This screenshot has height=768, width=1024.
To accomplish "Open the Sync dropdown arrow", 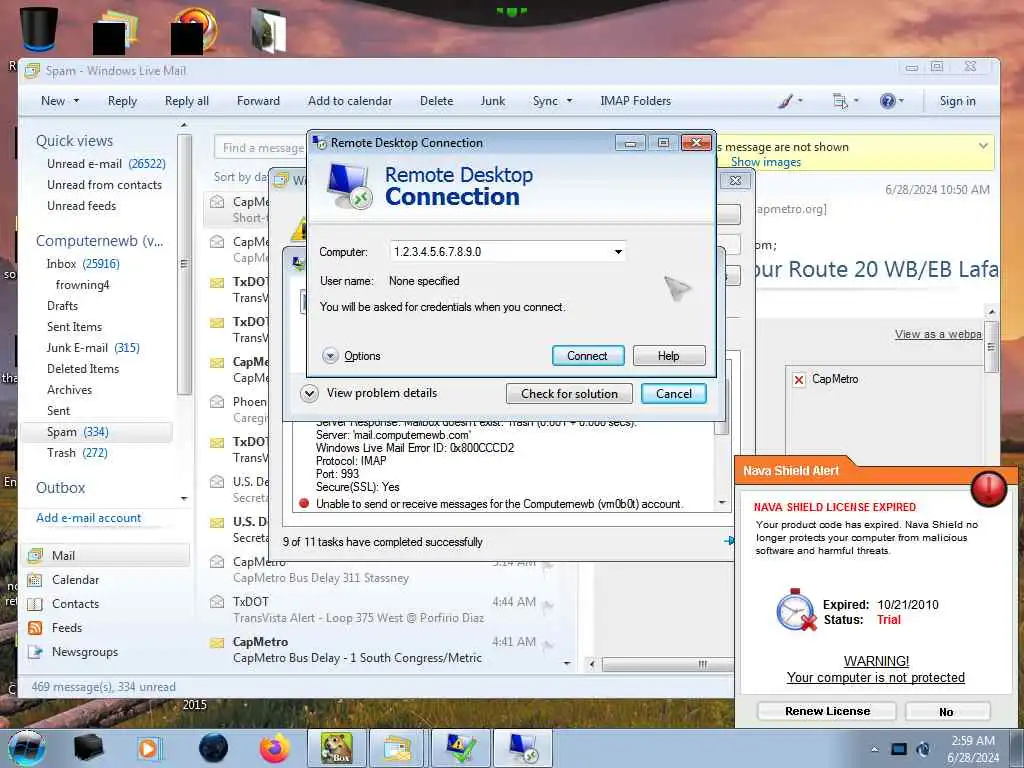I will [569, 101].
